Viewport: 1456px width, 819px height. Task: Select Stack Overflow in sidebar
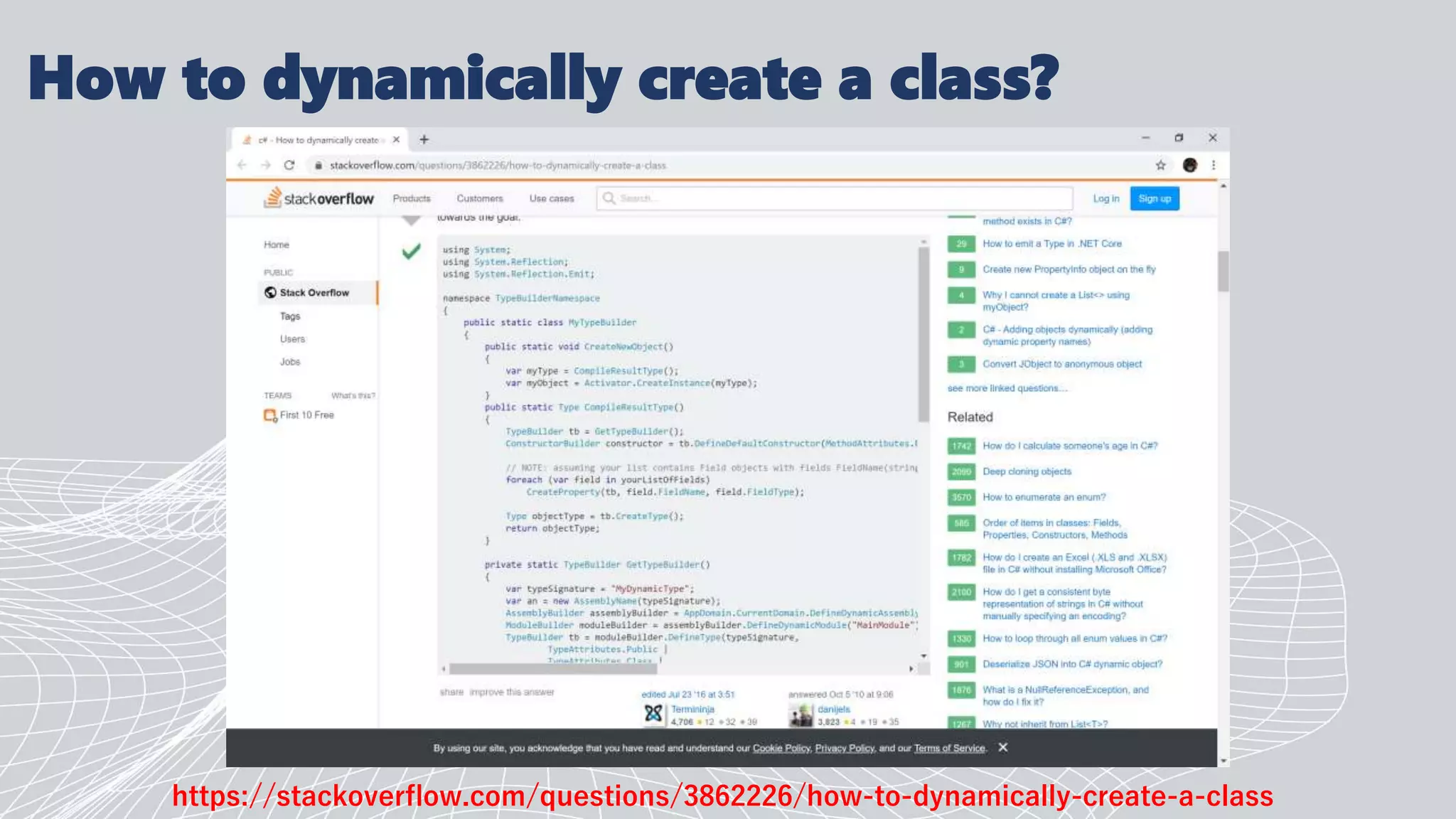tap(318, 292)
